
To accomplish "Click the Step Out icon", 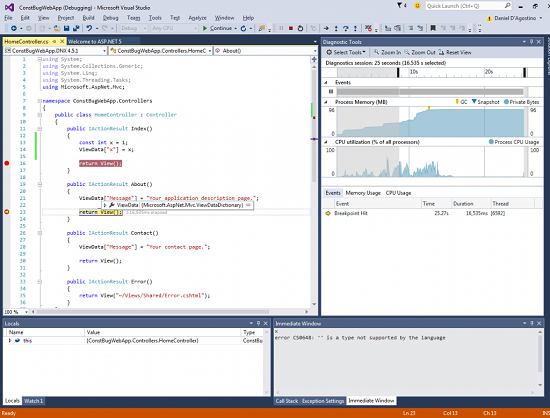I will pos(355,28).
